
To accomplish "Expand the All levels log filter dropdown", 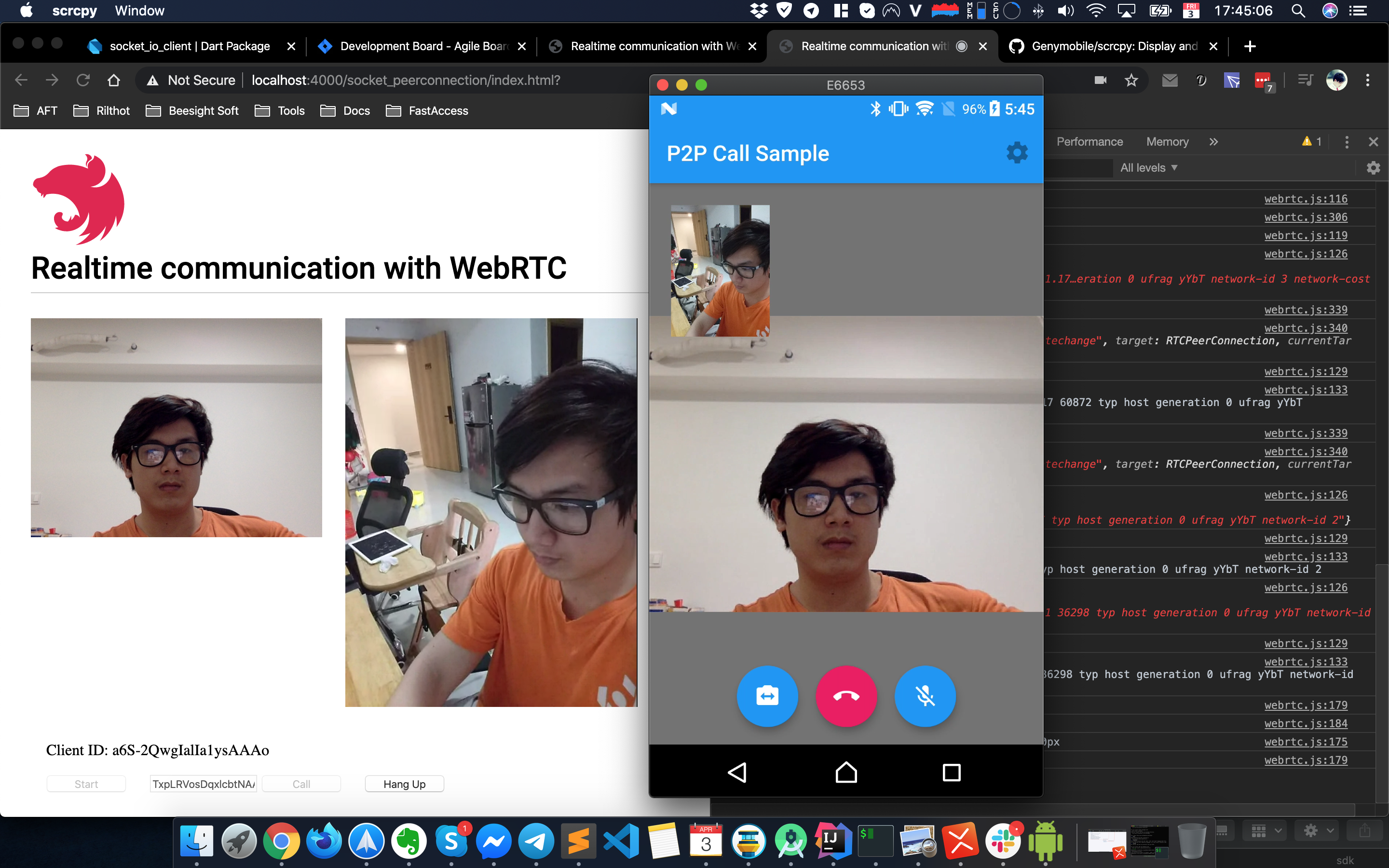I will click(1148, 168).
